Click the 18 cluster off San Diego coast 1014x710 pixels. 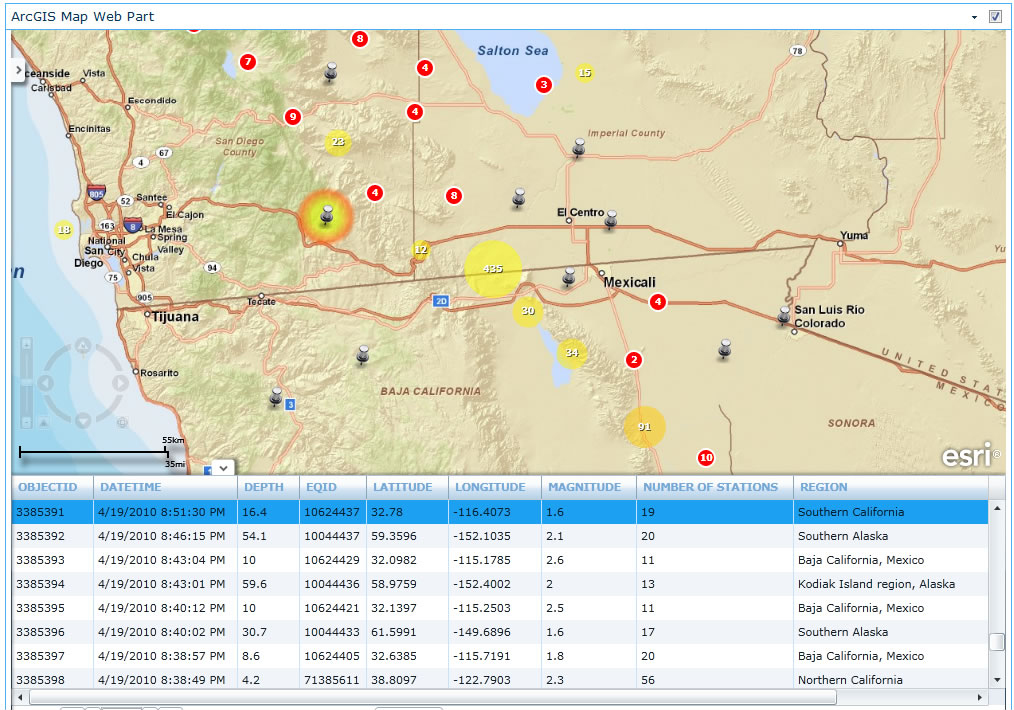point(63,230)
